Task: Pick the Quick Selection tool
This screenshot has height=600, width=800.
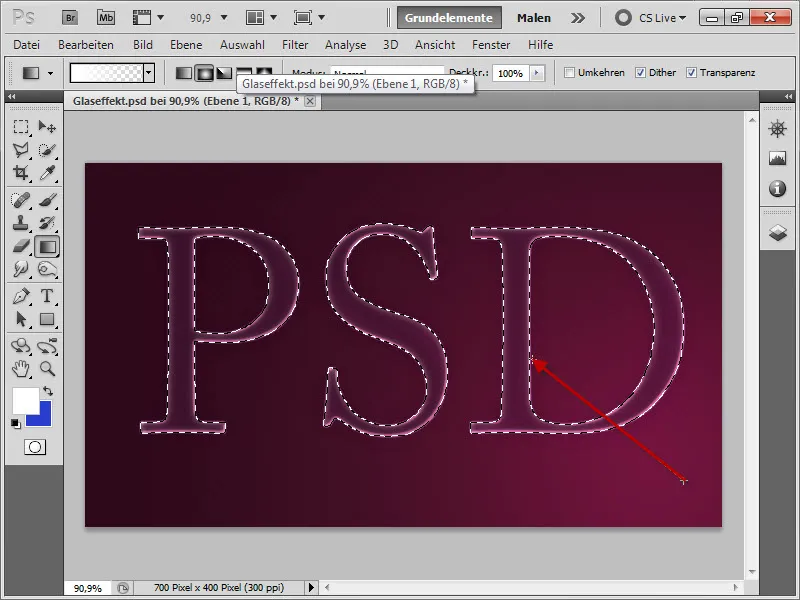Action: coord(47,150)
